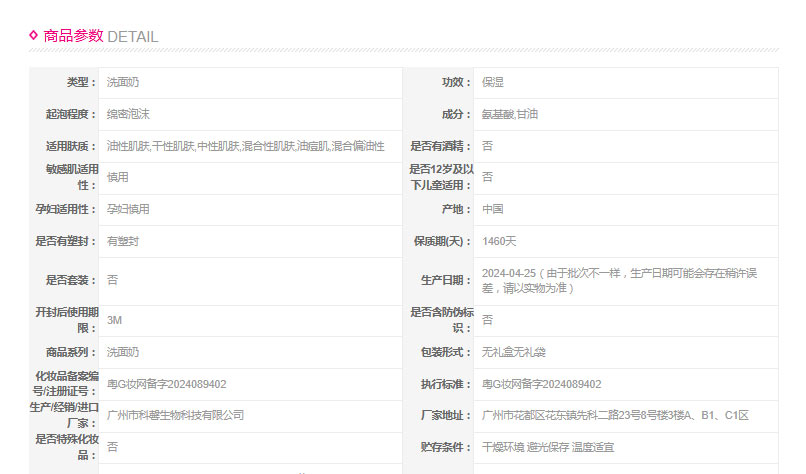The width and height of the screenshot is (806, 474).
Task: Click the 适用肤质 skin types list
Action: click(245, 146)
